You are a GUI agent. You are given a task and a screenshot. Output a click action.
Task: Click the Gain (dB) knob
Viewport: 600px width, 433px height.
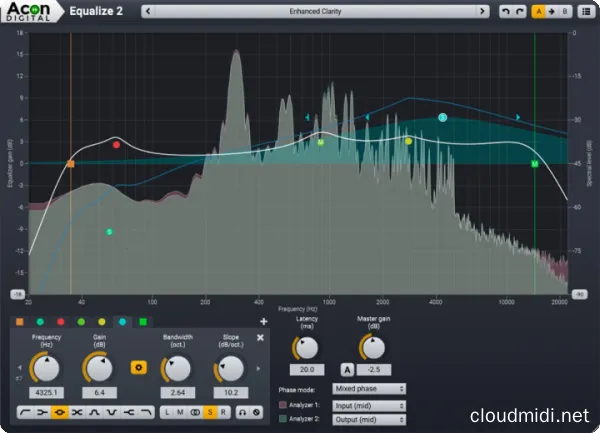[x=99, y=368]
